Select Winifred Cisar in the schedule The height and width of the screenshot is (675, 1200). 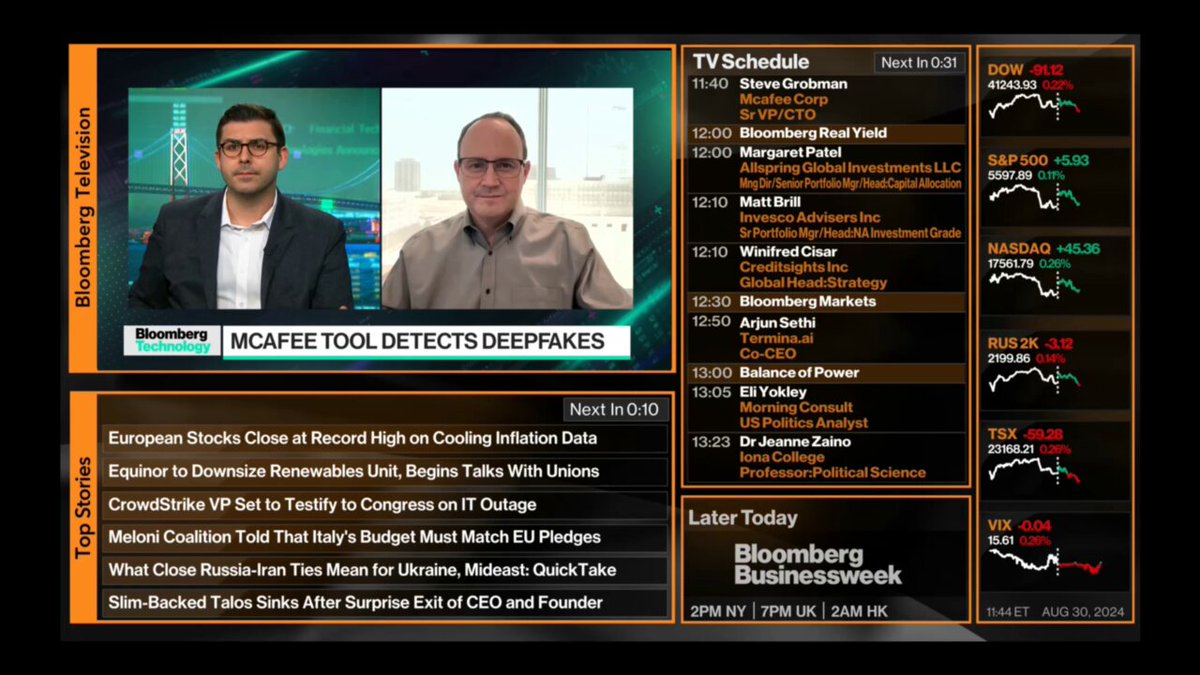(x=788, y=252)
